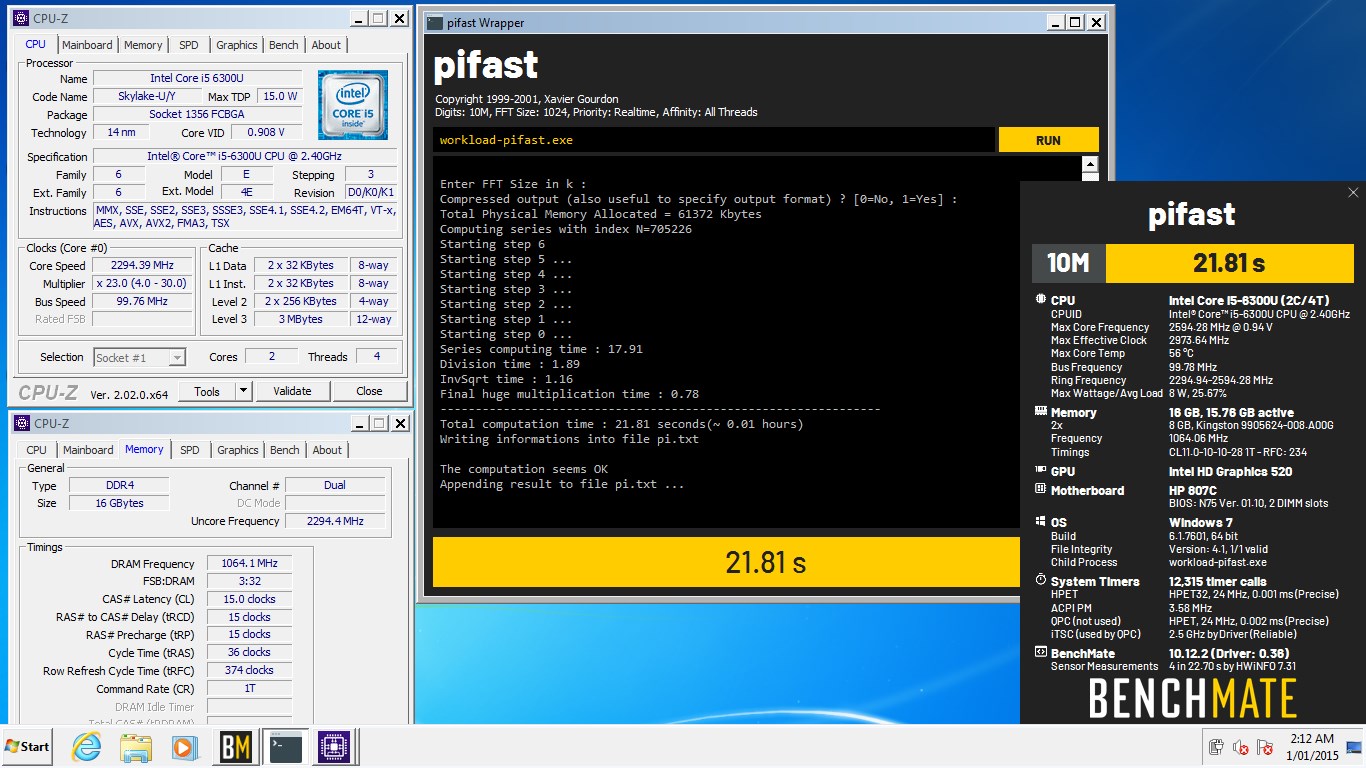Switch to the pifast console taskbar icon
The height and width of the screenshot is (768, 1366).
(x=286, y=747)
